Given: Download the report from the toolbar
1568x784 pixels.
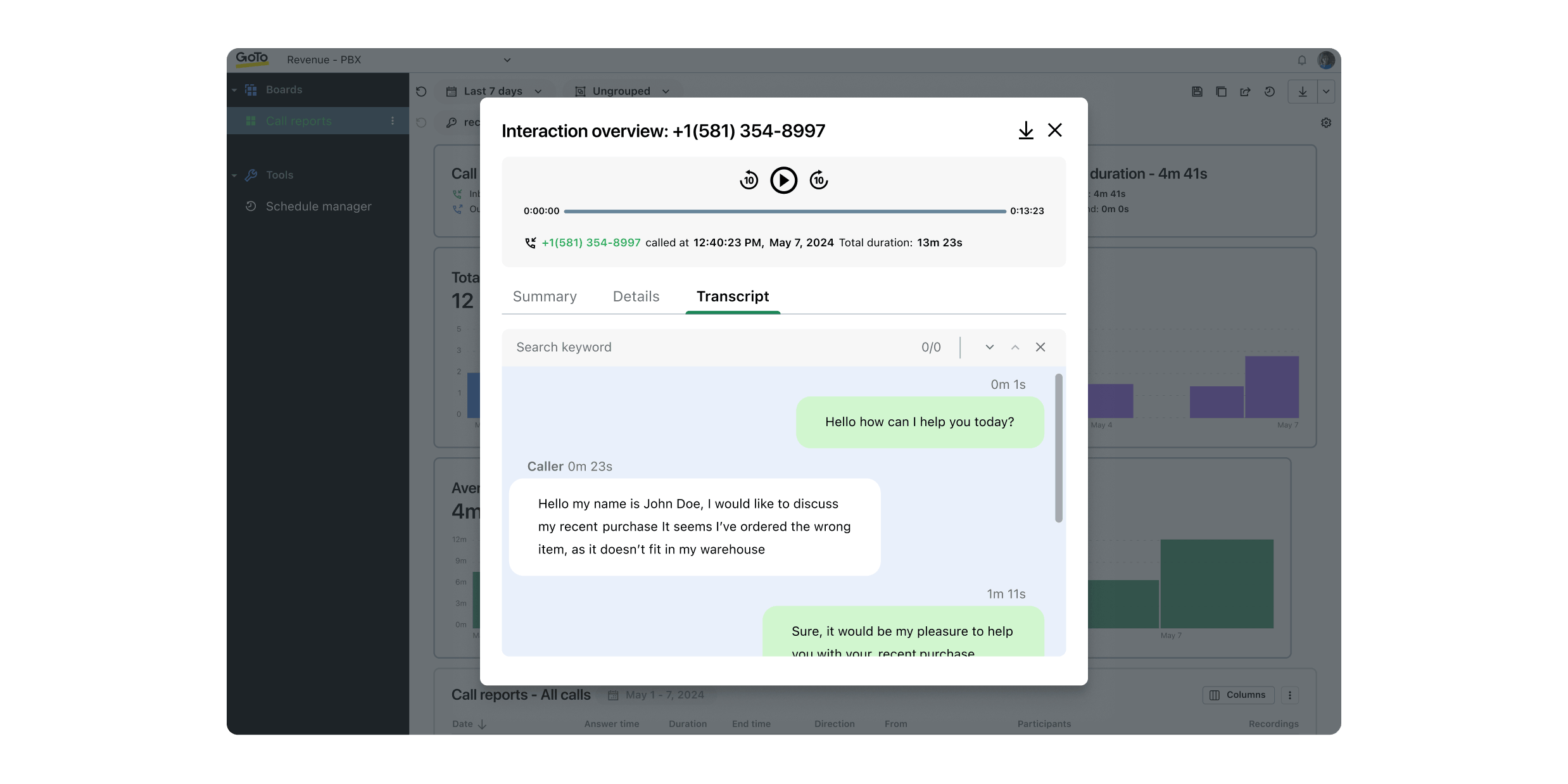Looking at the screenshot, I should click(x=1303, y=92).
